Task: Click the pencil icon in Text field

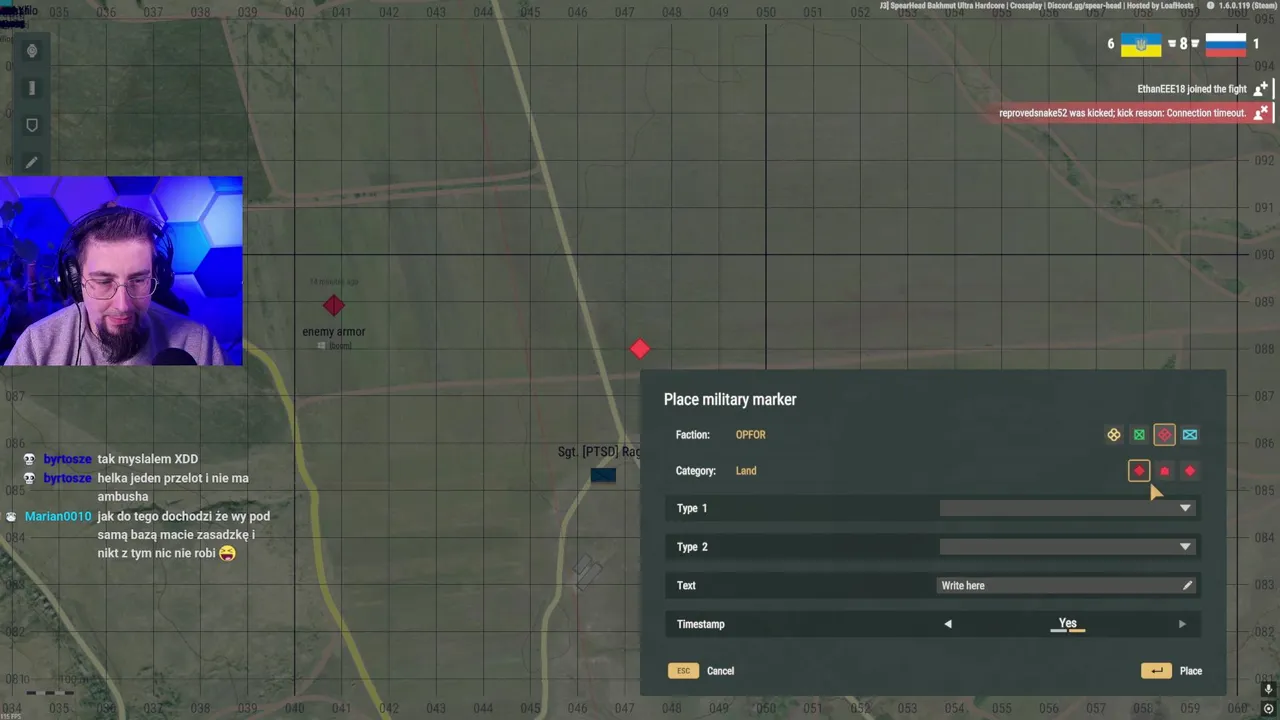Action: (1187, 586)
